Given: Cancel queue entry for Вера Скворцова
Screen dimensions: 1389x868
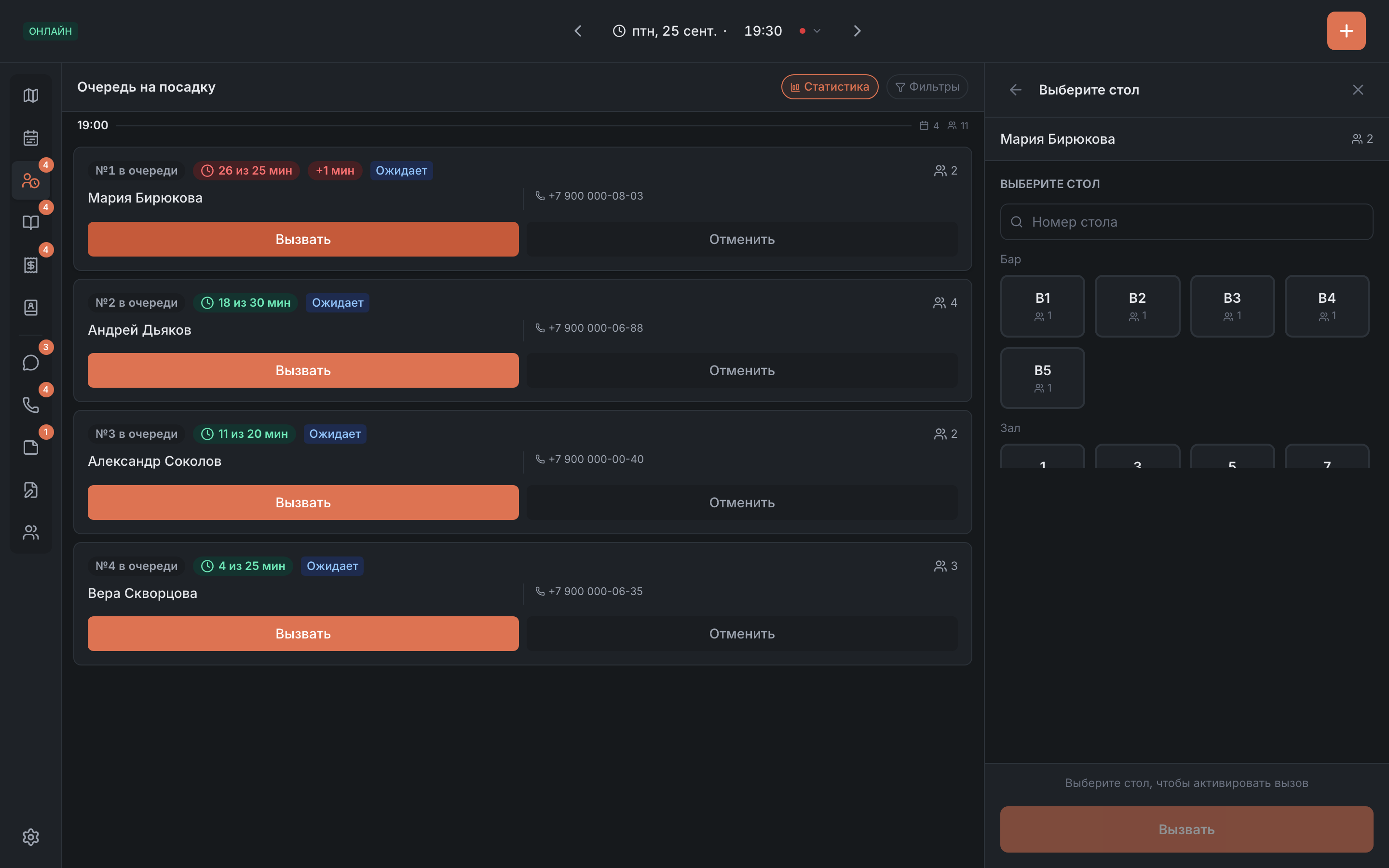Looking at the screenshot, I should (742, 634).
